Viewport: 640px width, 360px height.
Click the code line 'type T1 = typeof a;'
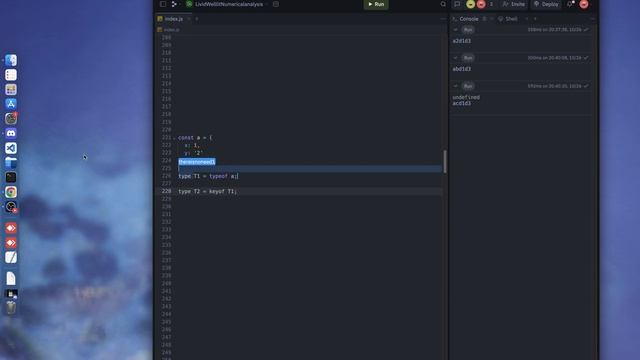coord(208,176)
